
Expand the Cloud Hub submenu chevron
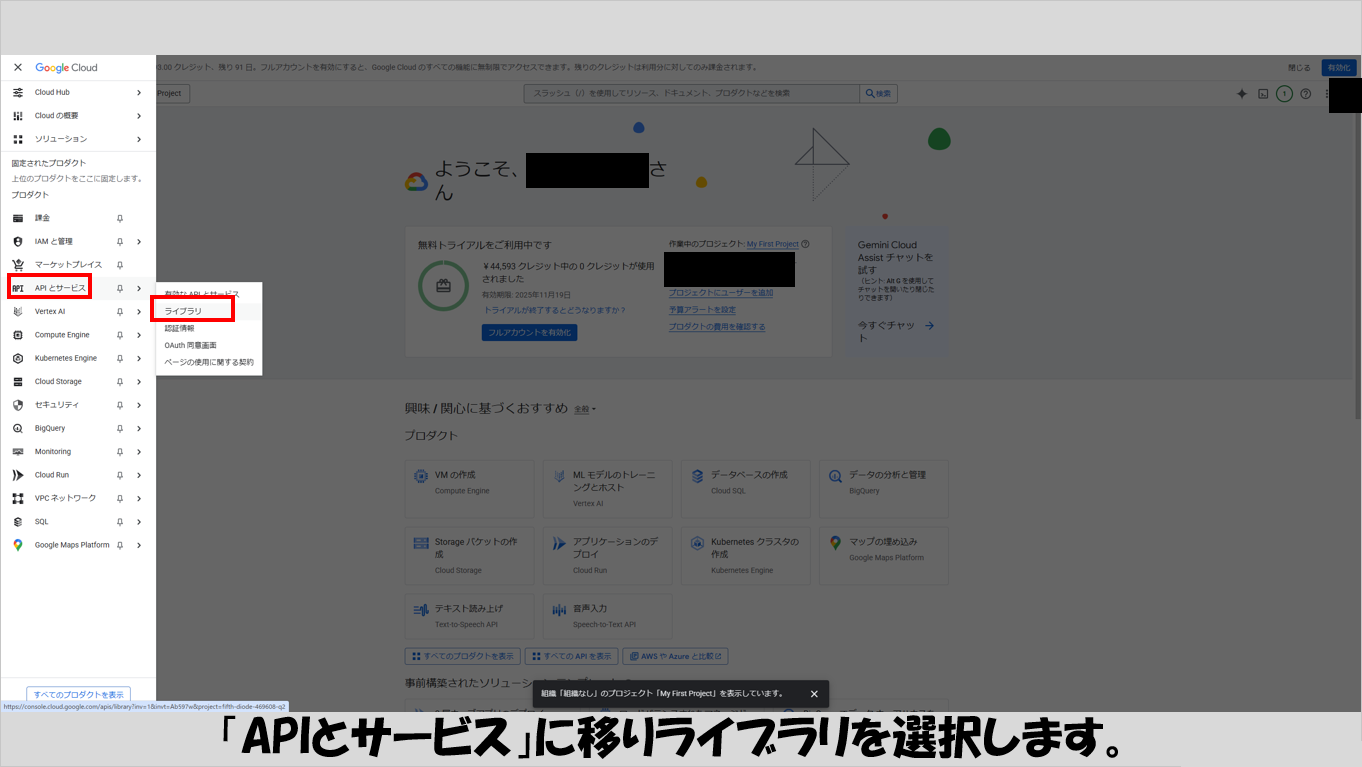pyautogui.click(x=139, y=92)
